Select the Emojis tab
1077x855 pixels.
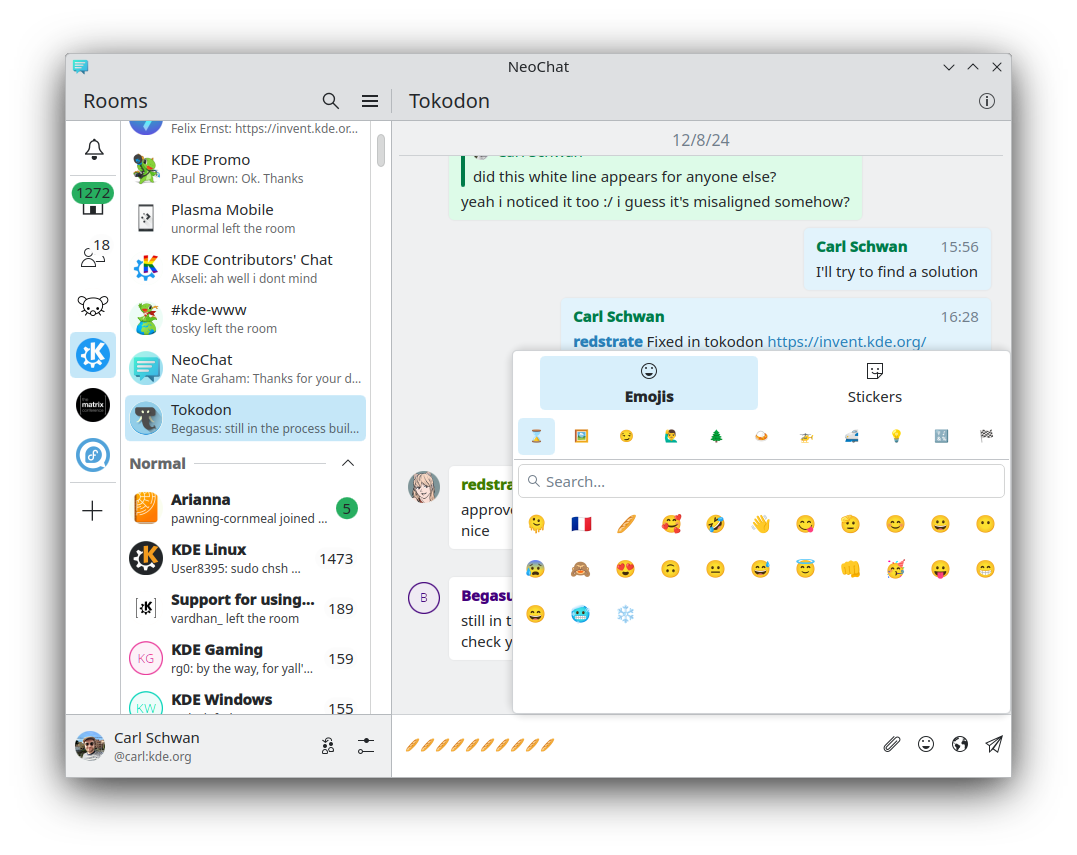(x=649, y=384)
